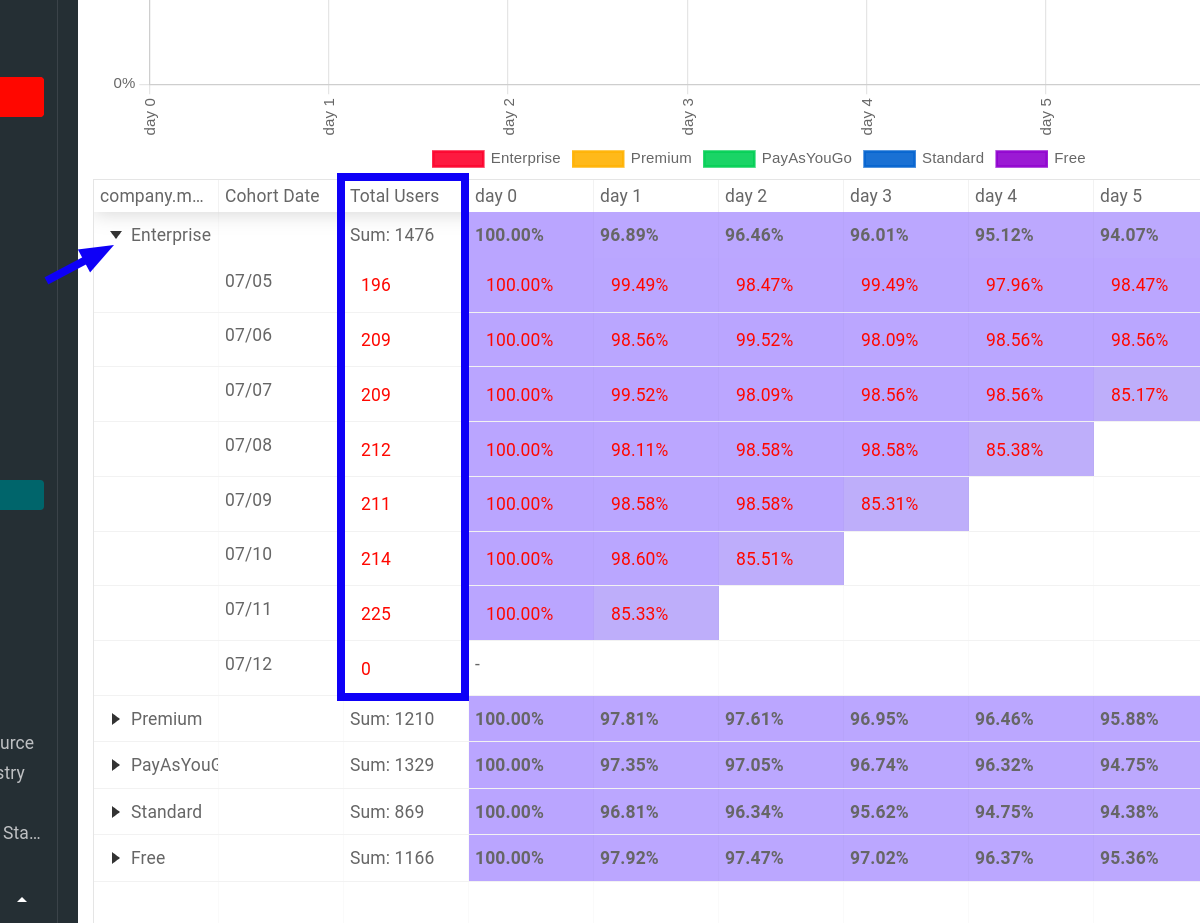The image size is (1200, 923).
Task: Click the highlighted 'Total Users' column header
Action: click(x=395, y=196)
